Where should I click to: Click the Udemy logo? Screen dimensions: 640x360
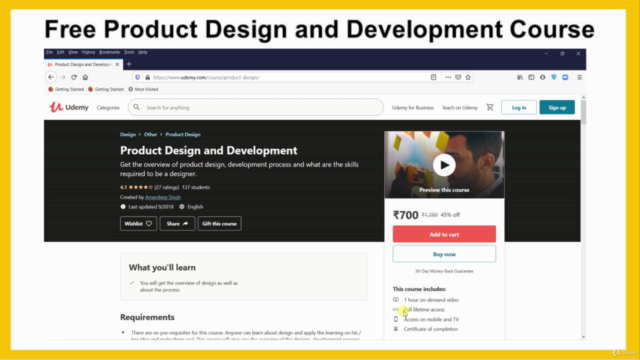coord(69,107)
